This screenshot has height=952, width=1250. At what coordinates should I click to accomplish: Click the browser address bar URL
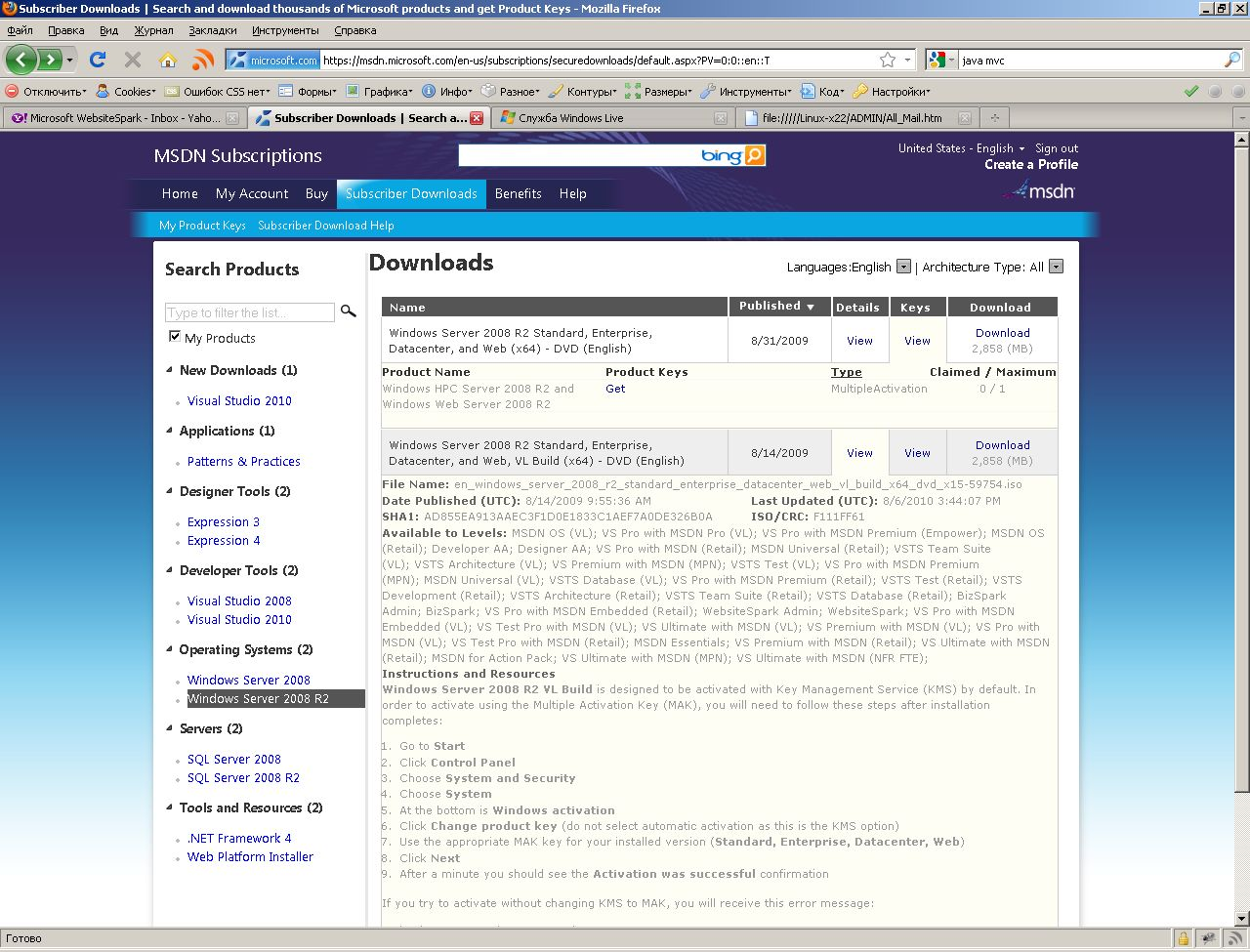[596, 60]
